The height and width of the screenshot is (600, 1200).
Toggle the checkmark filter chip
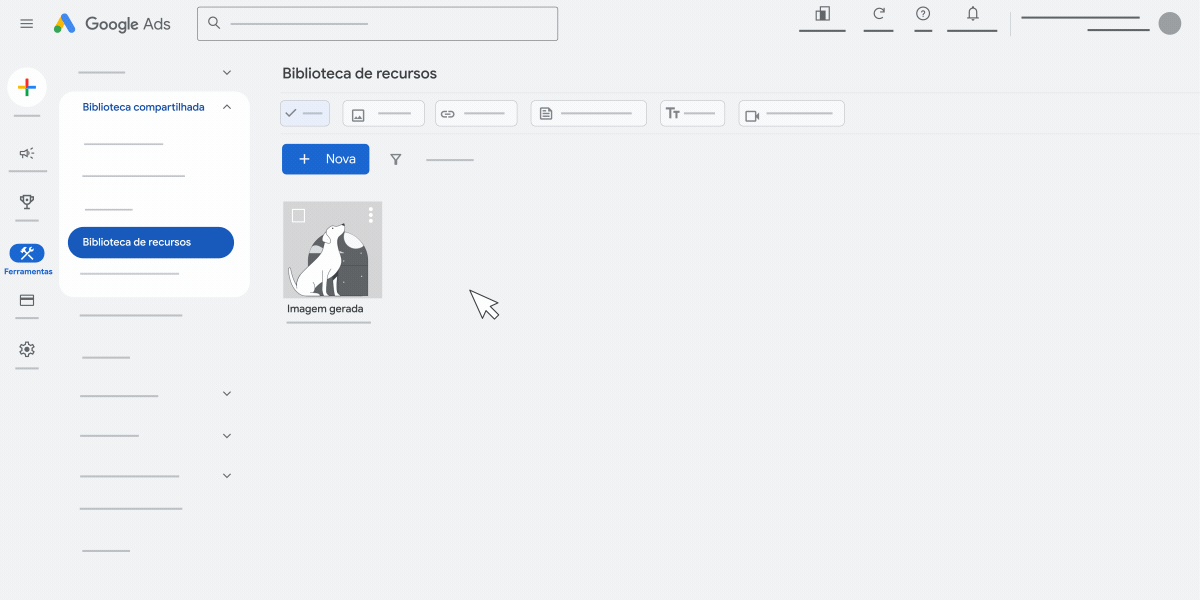tap(304, 113)
